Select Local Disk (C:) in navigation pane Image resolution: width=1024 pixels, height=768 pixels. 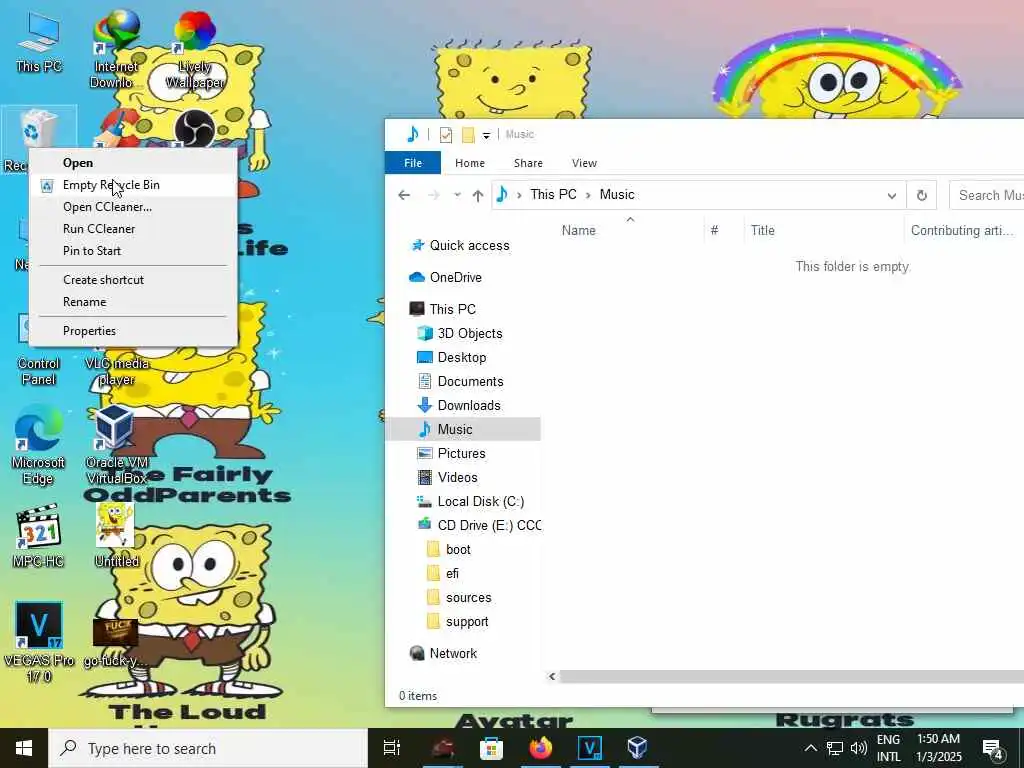[481, 502]
